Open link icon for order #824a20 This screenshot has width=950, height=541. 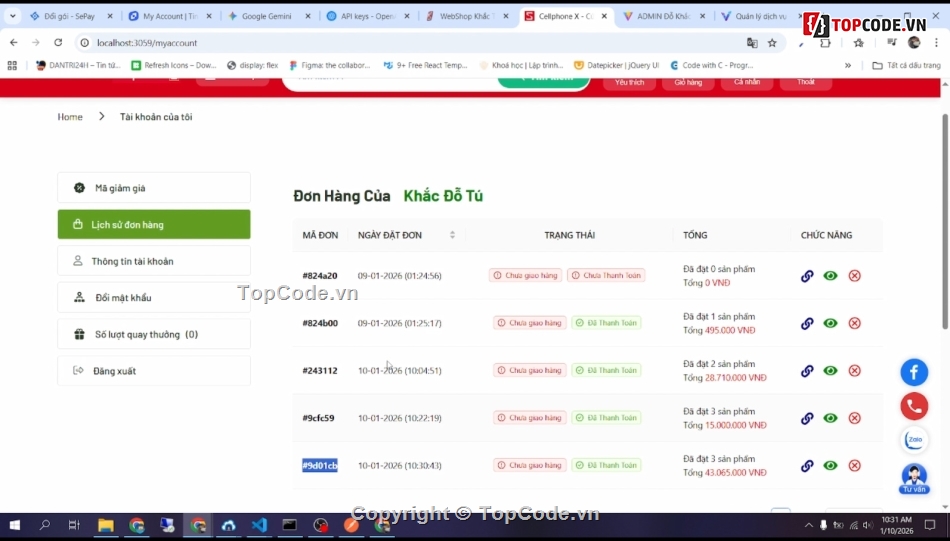807,276
